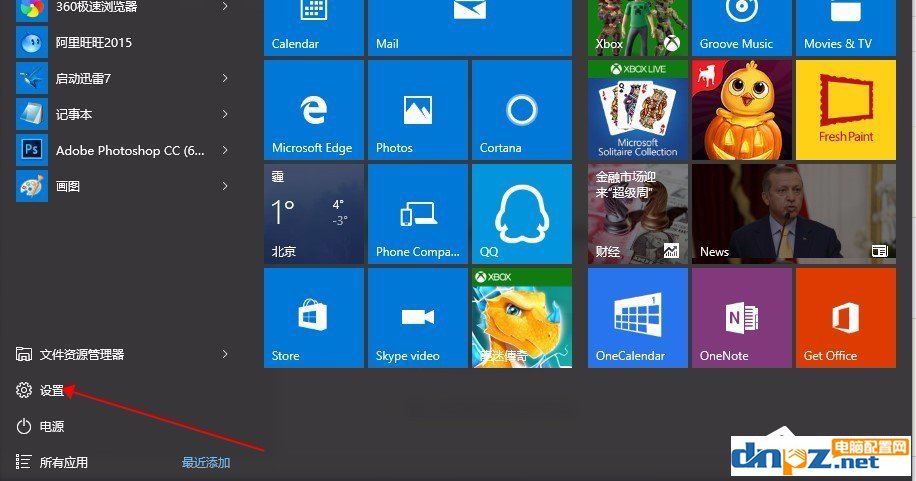Expand the 启动迅雷7 jump list arrow
The width and height of the screenshot is (916, 481).
point(225,78)
